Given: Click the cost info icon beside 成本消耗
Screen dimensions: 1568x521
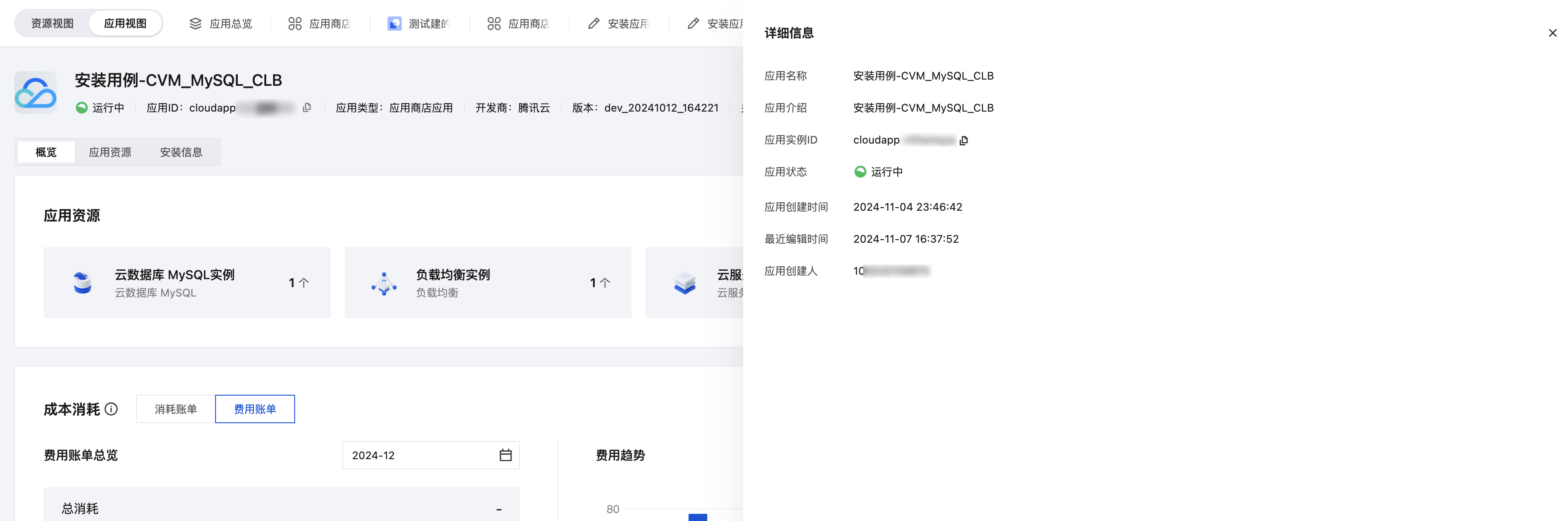Looking at the screenshot, I should coord(112,409).
